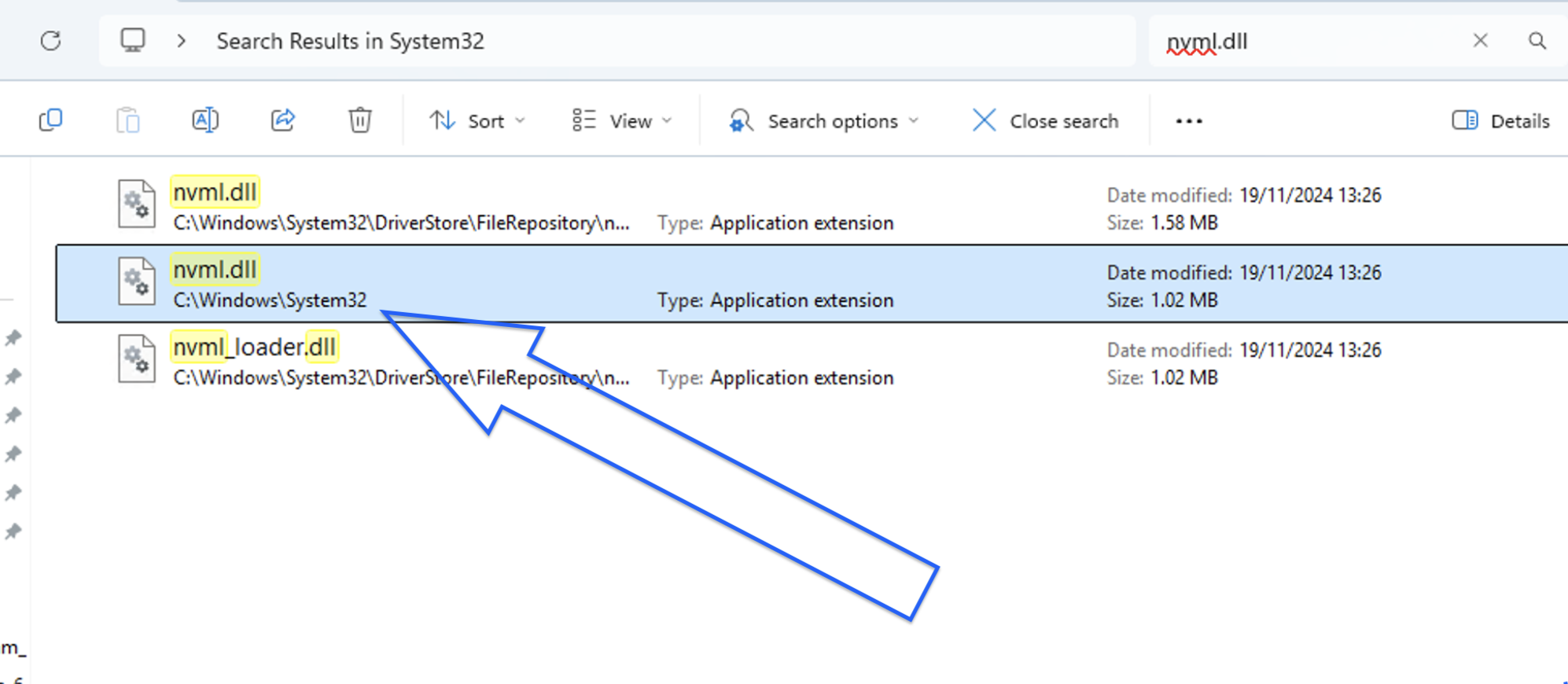The height and width of the screenshot is (684, 1568).
Task: Open the Sort dropdown
Action: [477, 121]
